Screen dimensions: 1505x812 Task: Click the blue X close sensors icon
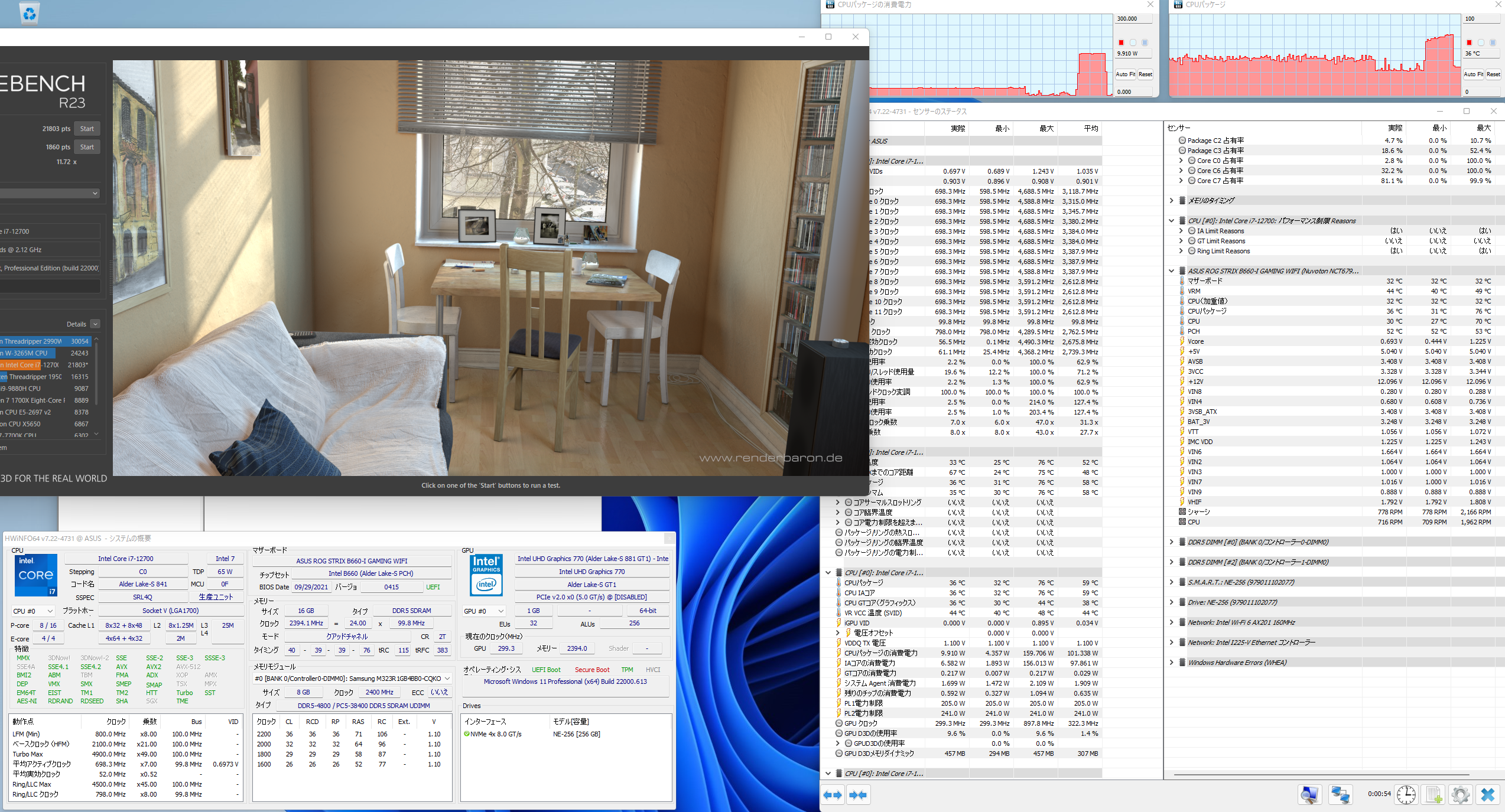(1487, 795)
